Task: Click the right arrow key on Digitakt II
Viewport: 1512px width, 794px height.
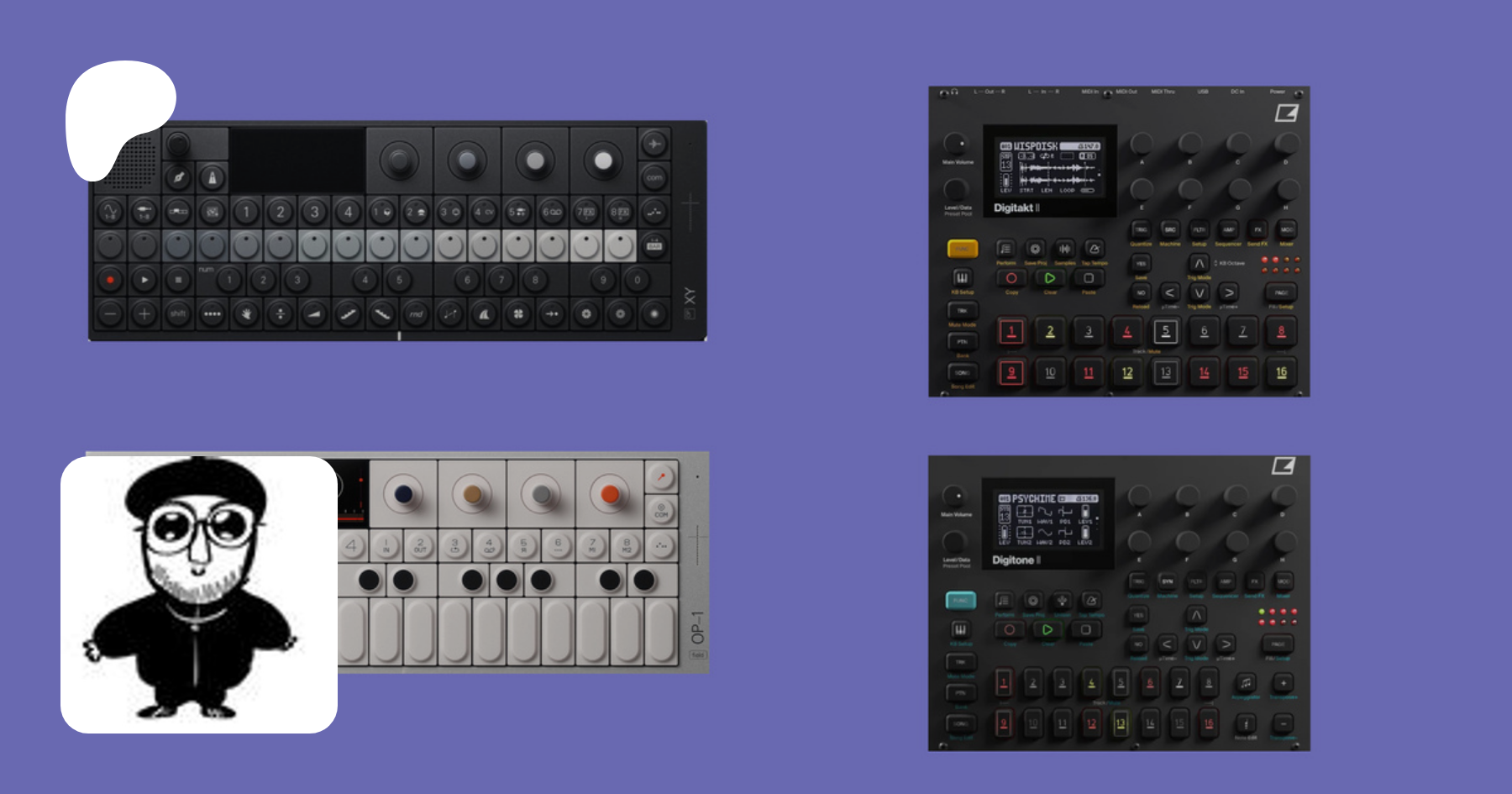Action: [x=1229, y=292]
